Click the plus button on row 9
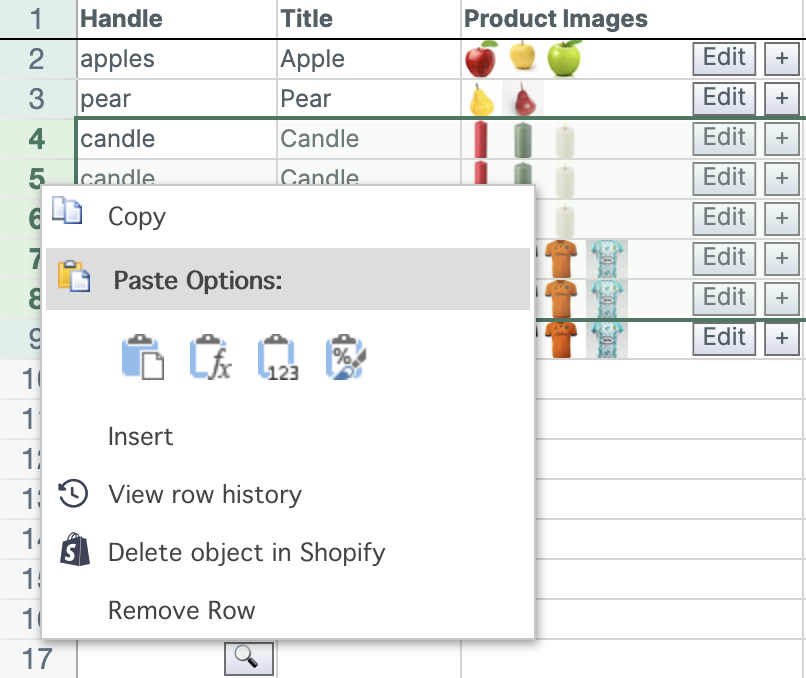 (x=781, y=338)
